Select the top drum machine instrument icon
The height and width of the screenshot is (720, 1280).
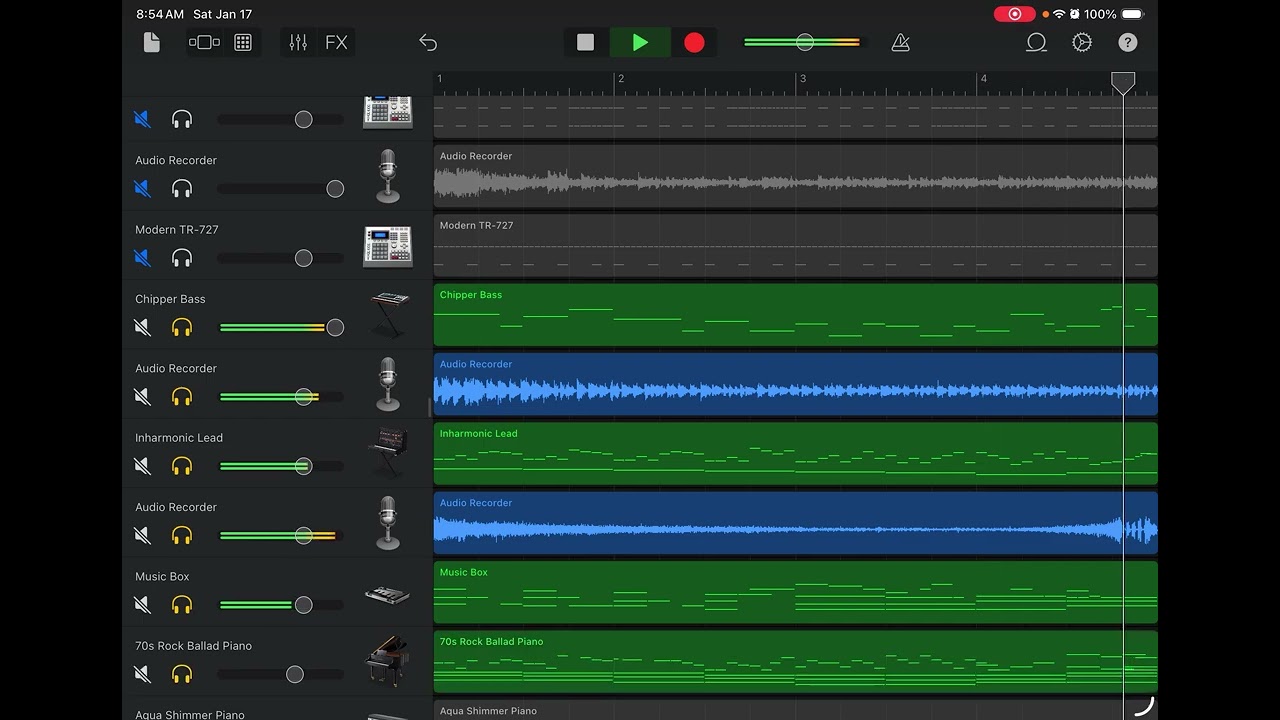point(388,111)
